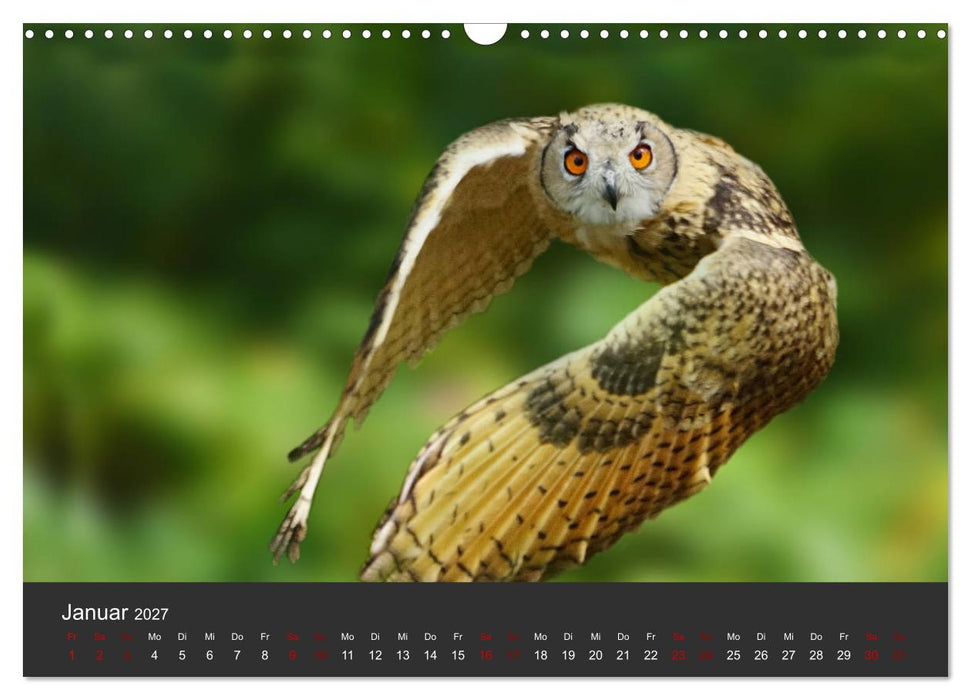This screenshot has height=700, width=971.
Task: Select day 2 in the date row
Action: [99, 655]
